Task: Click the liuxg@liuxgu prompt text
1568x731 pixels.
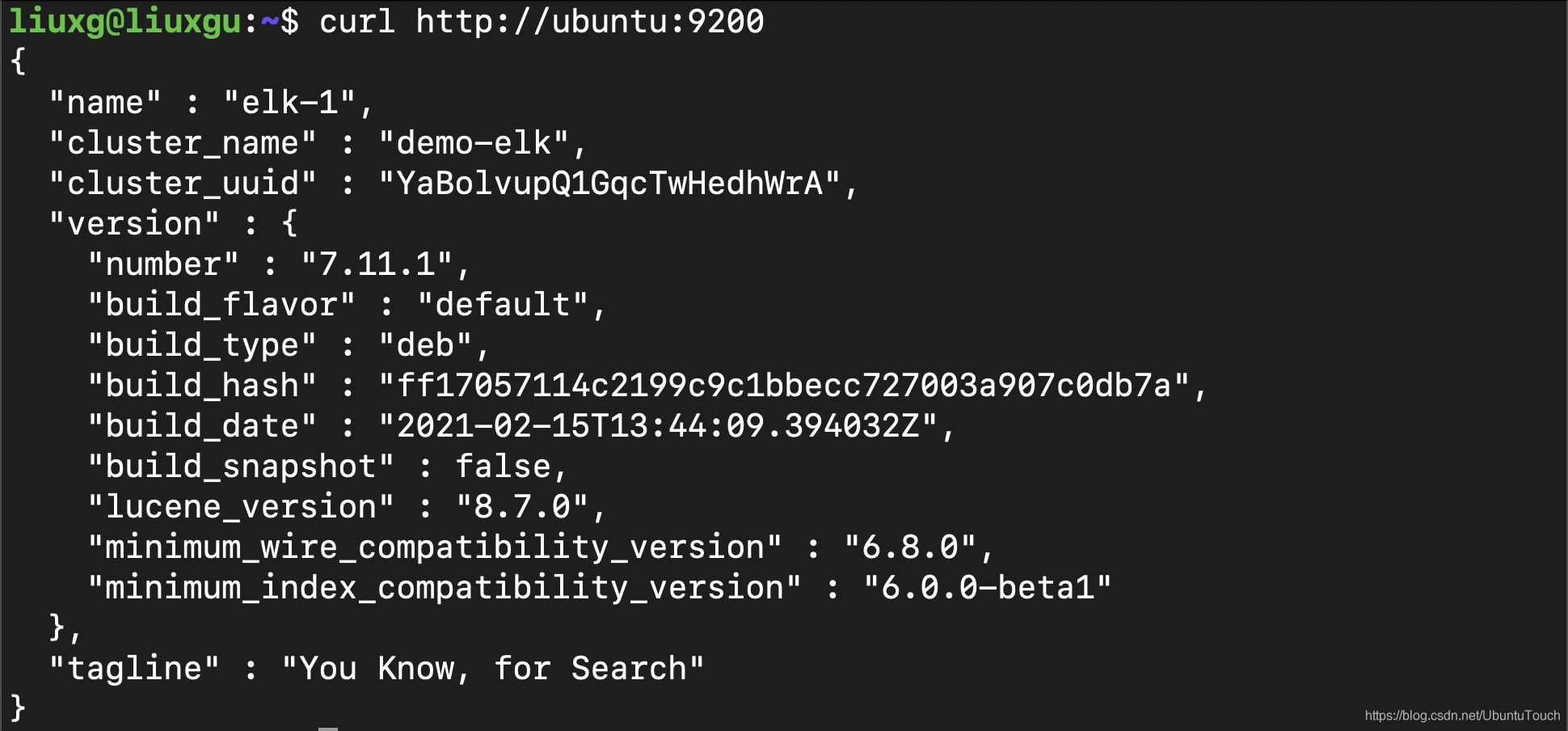Action: pyautogui.click(x=125, y=22)
